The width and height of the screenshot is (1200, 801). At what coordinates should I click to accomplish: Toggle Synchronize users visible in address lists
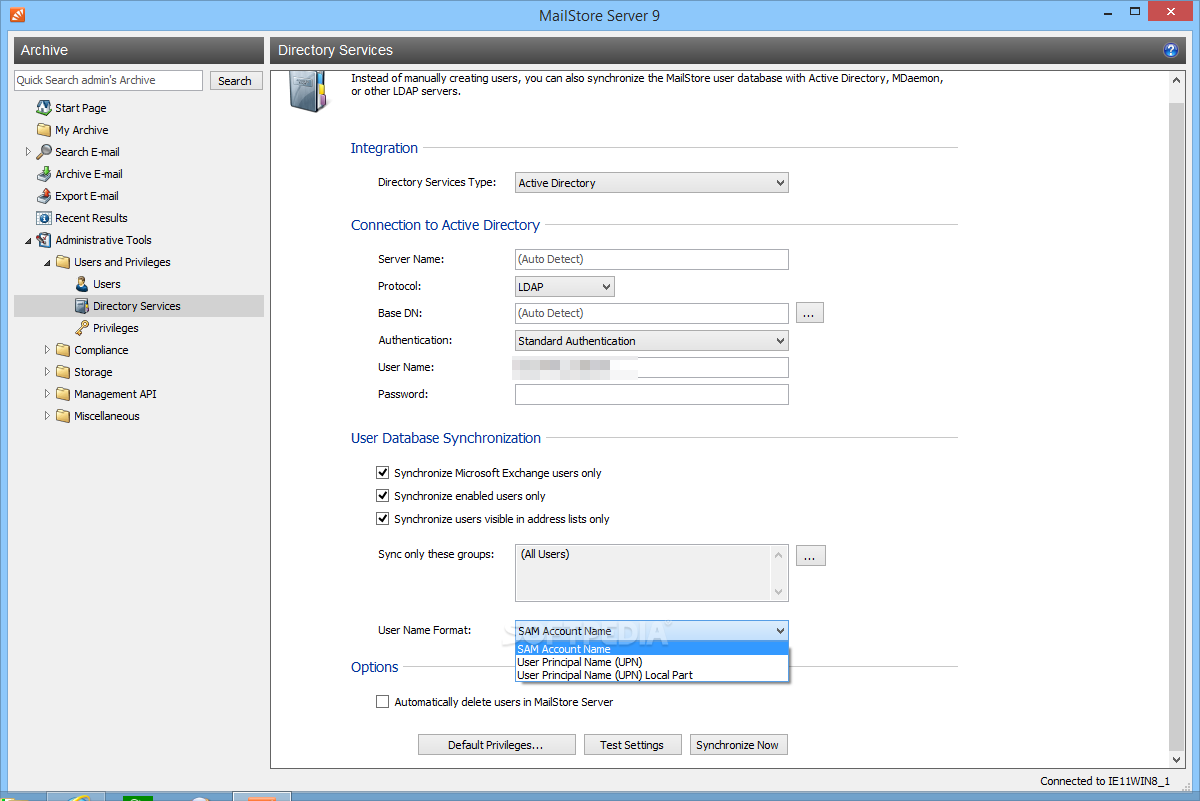pos(382,519)
